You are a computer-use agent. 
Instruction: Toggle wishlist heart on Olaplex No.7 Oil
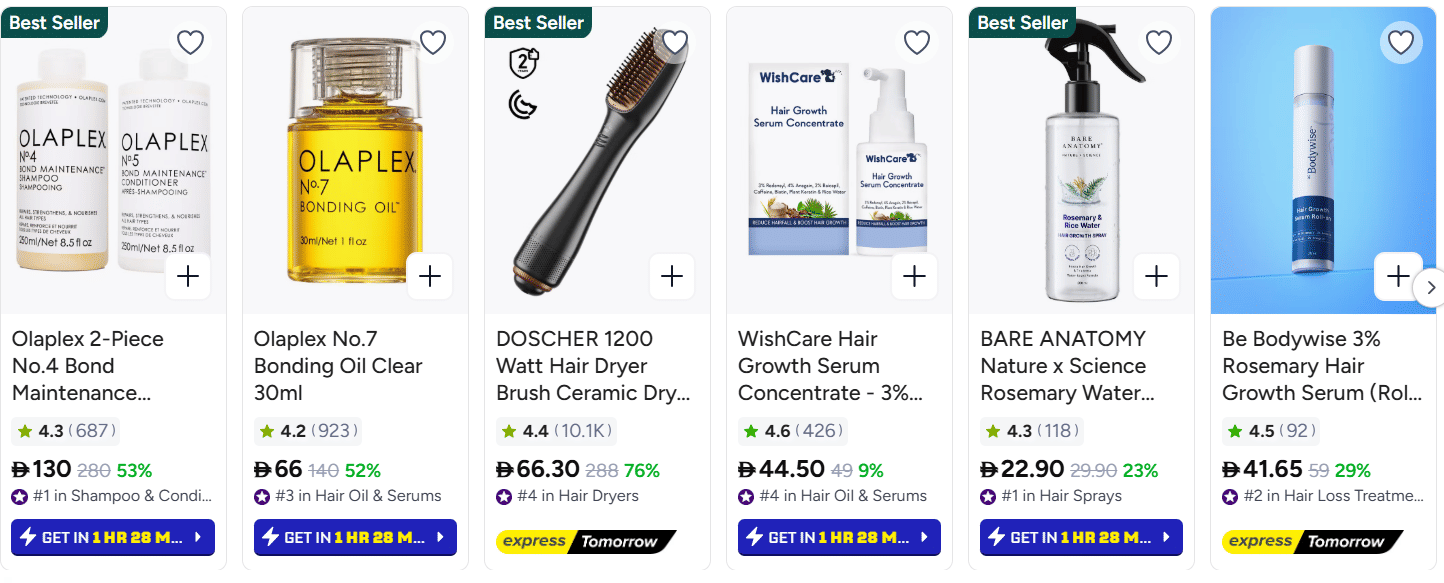pyautogui.click(x=432, y=42)
